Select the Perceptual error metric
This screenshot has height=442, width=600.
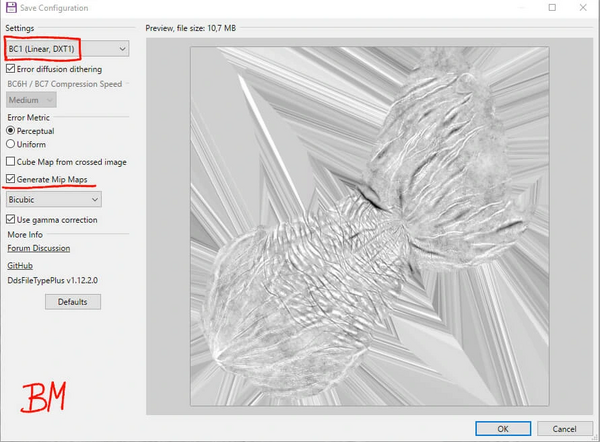[11, 130]
